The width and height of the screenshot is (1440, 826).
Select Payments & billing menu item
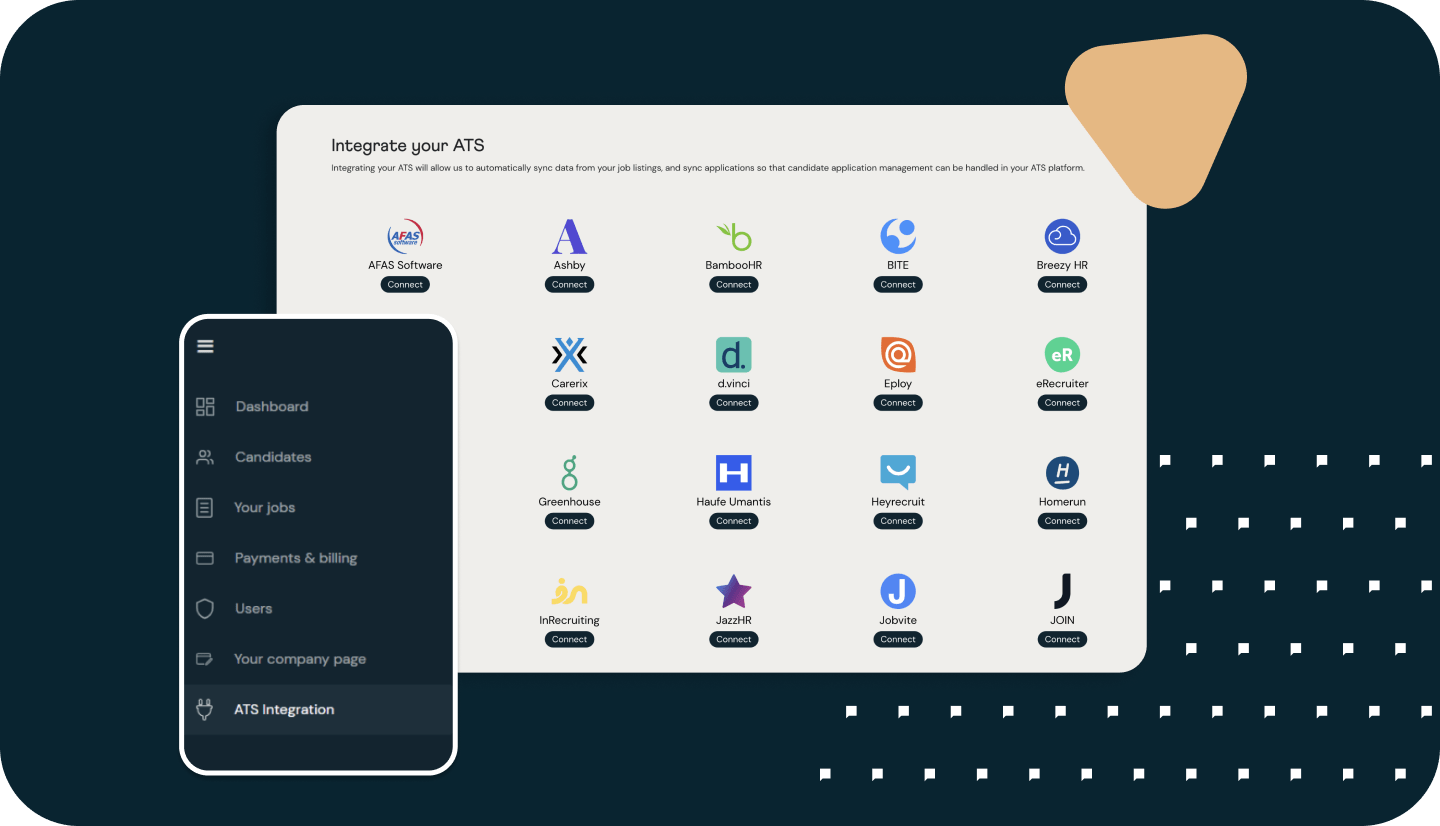[x=320, y=558]
